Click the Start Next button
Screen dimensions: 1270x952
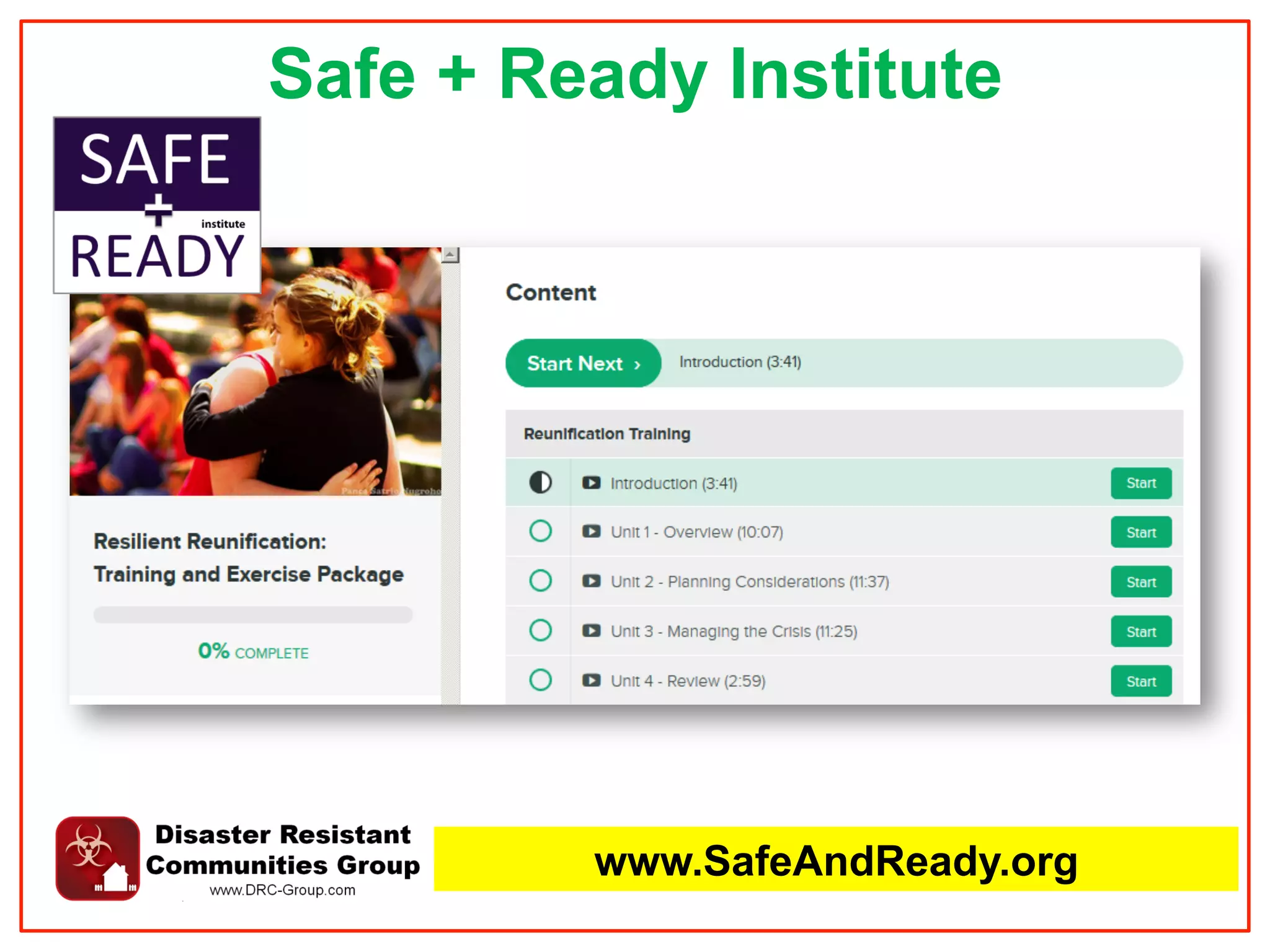(x=584, y=363)
